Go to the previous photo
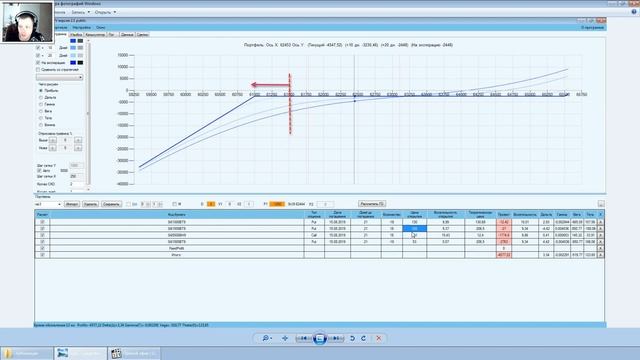This screenshot has height=360, width=640. (303, 338)
